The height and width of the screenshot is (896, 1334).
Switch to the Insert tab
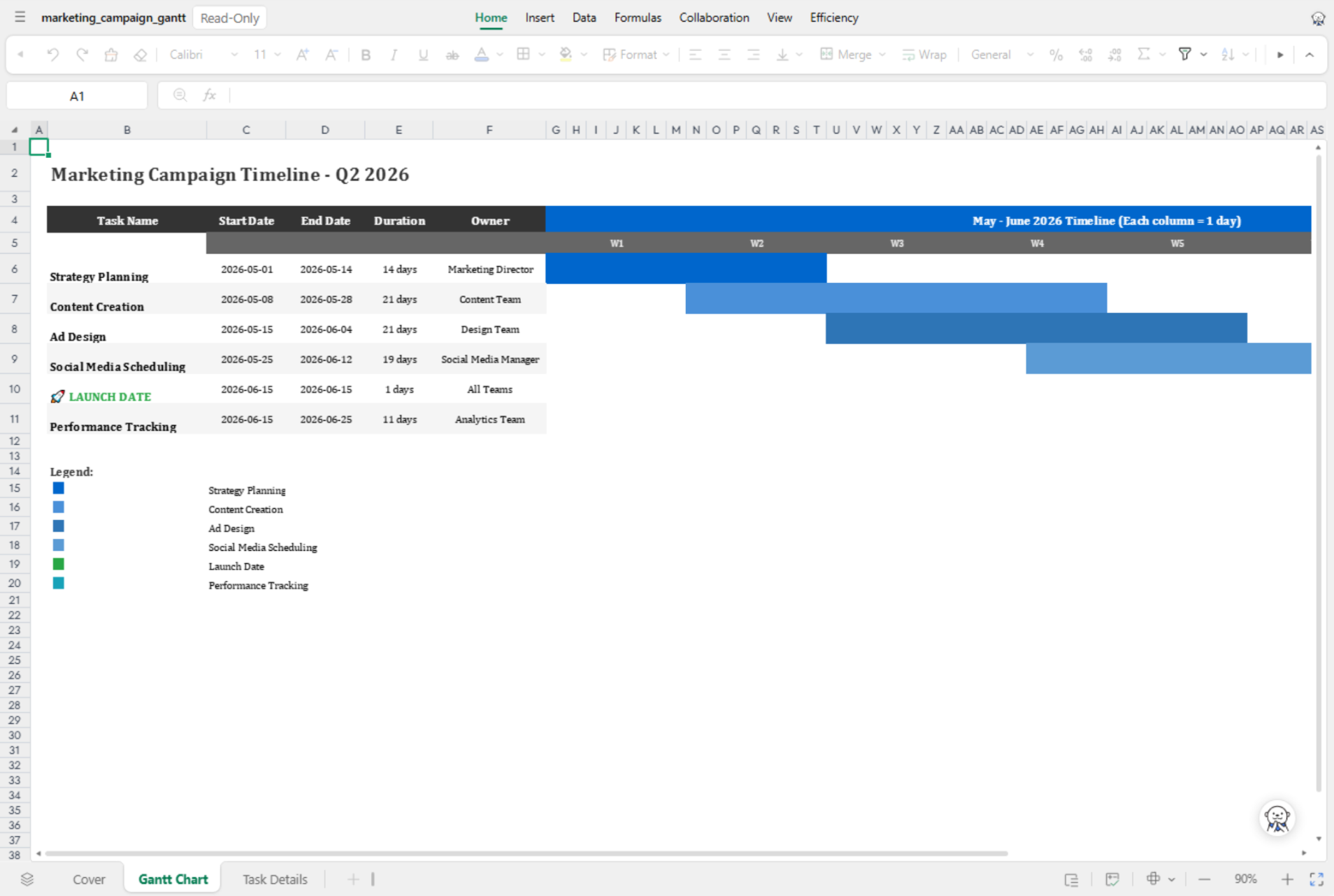(x=540, y=17)
